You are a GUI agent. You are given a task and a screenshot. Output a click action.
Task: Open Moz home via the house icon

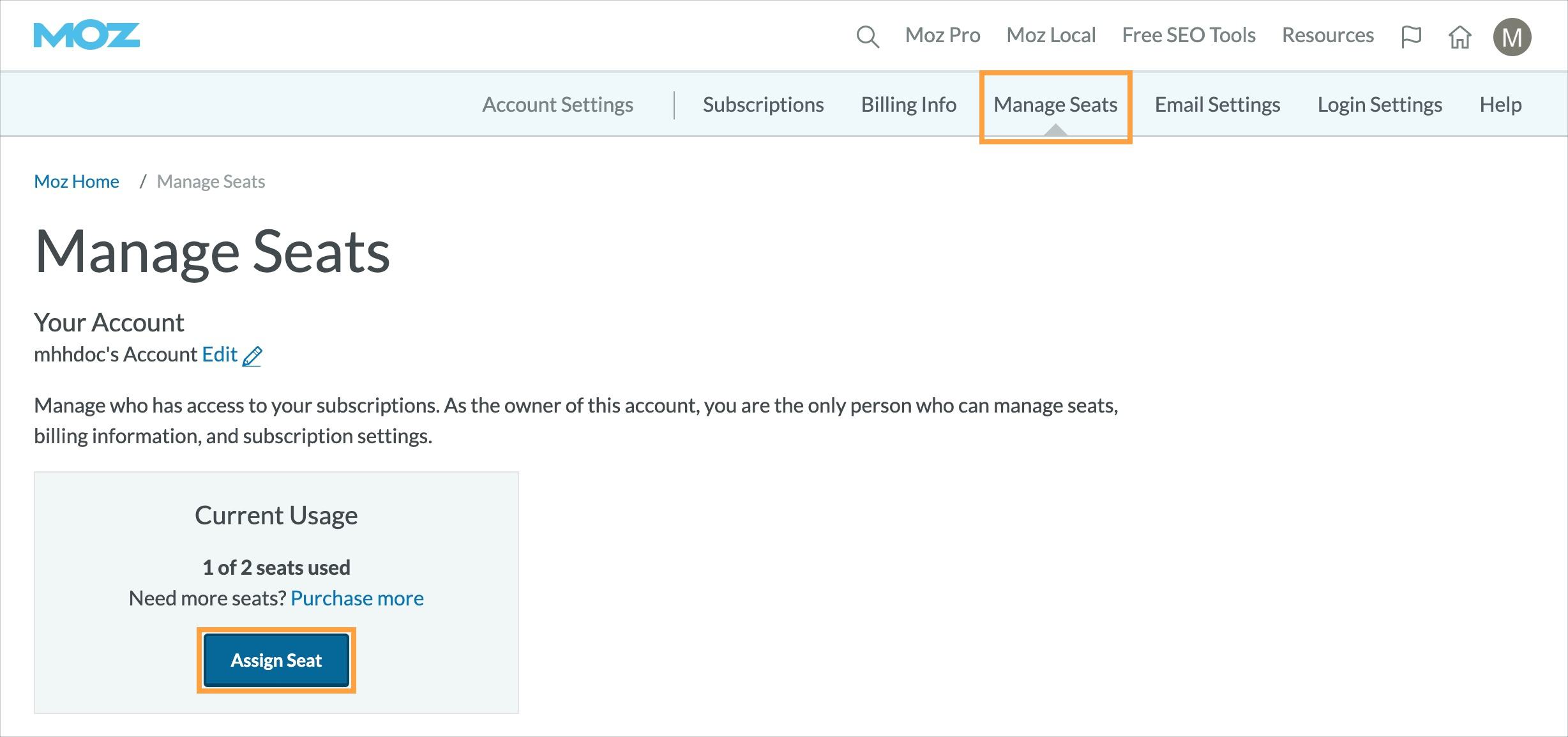[x=1460, y=37]
